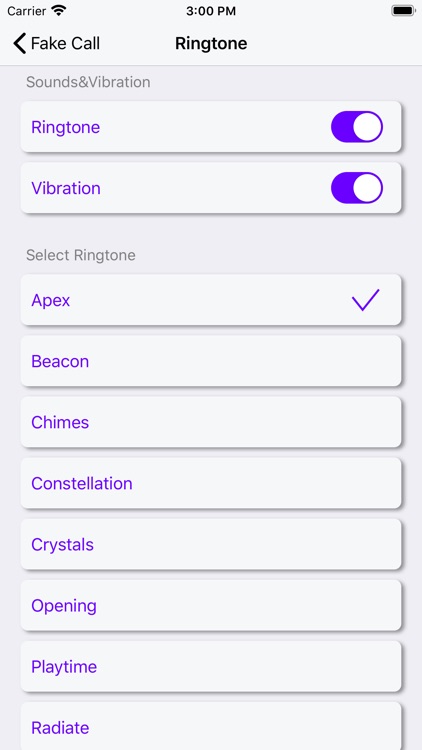Disable the Vibration toggle
Viewport: 422px width, 750px height.
[x=357, y=188]
